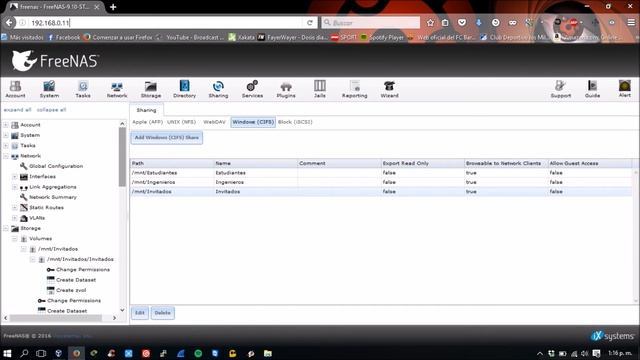Expand Link Aggregations tree node
The image size is (640, 360).
pos(15,187)
